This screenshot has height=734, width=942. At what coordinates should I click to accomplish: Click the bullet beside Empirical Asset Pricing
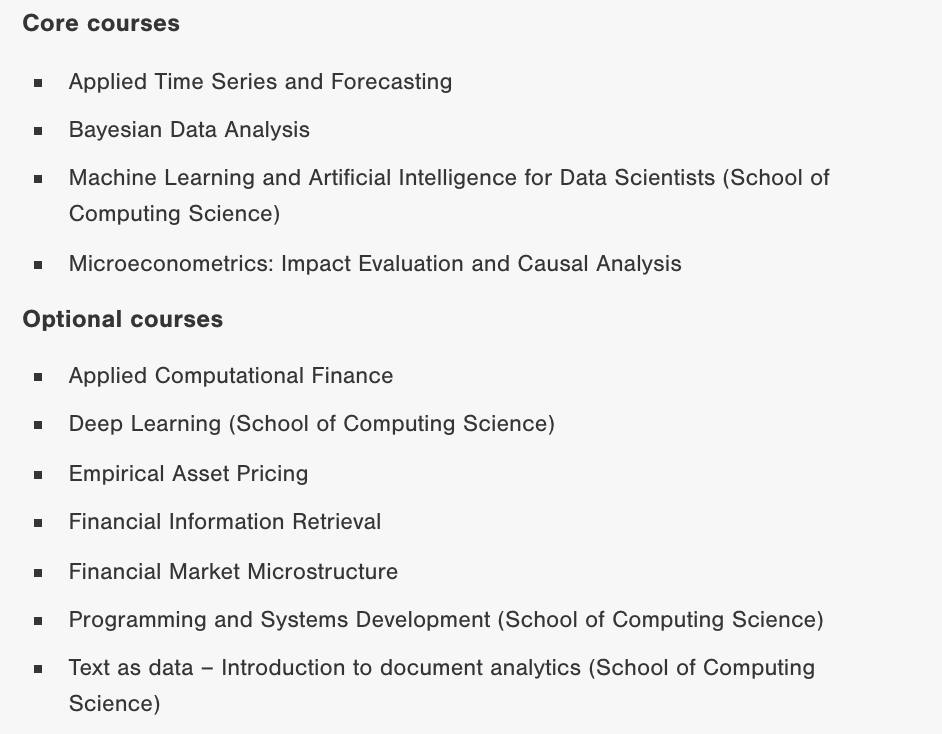tap(38, 475)
